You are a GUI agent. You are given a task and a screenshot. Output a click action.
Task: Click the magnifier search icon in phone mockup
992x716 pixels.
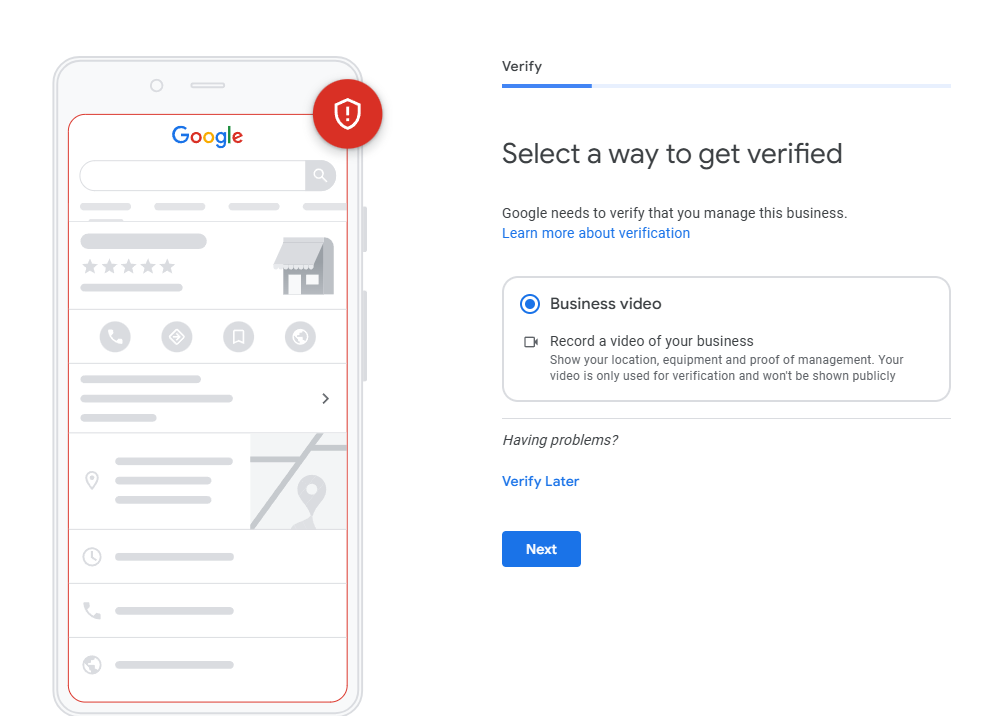coord(320,175)
